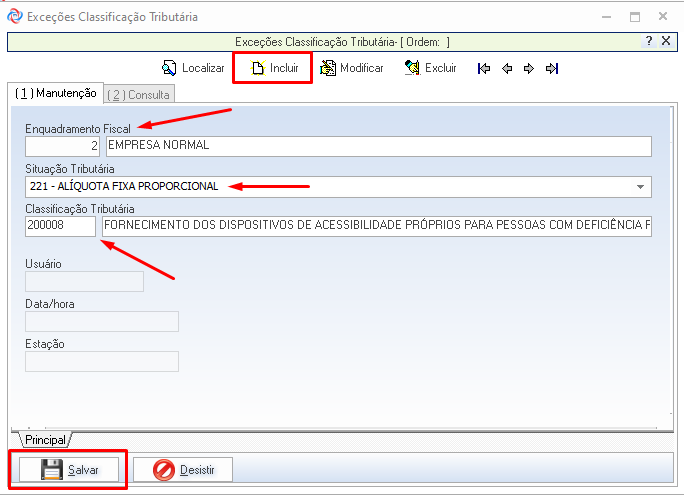684x495 pixels.
Task: Go to the next record arrow
Action: 529,69
